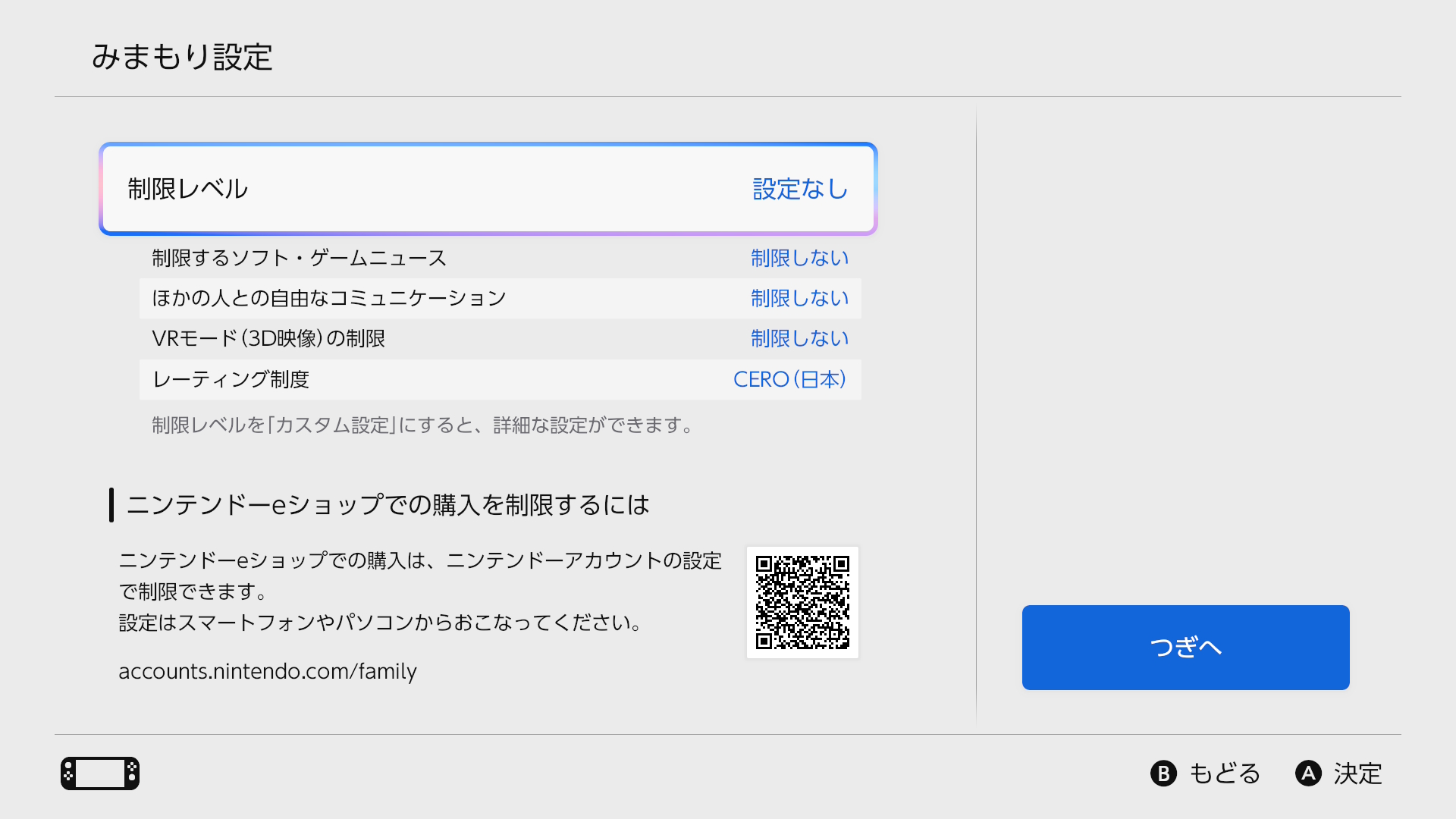Select the eショップ purchase restriction section header

388,504
